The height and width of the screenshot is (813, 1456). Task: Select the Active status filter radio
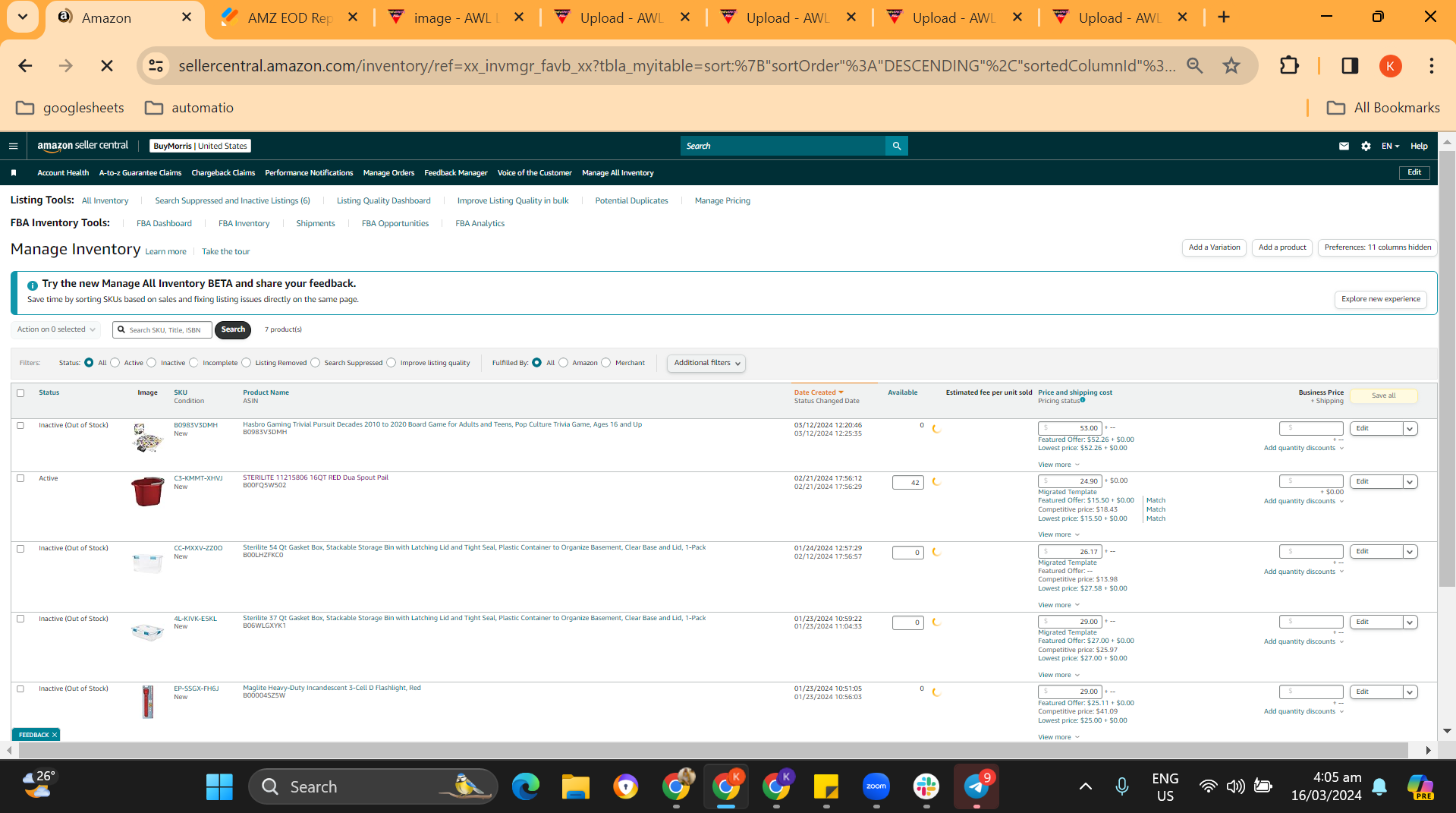click(x=115, y=363)
